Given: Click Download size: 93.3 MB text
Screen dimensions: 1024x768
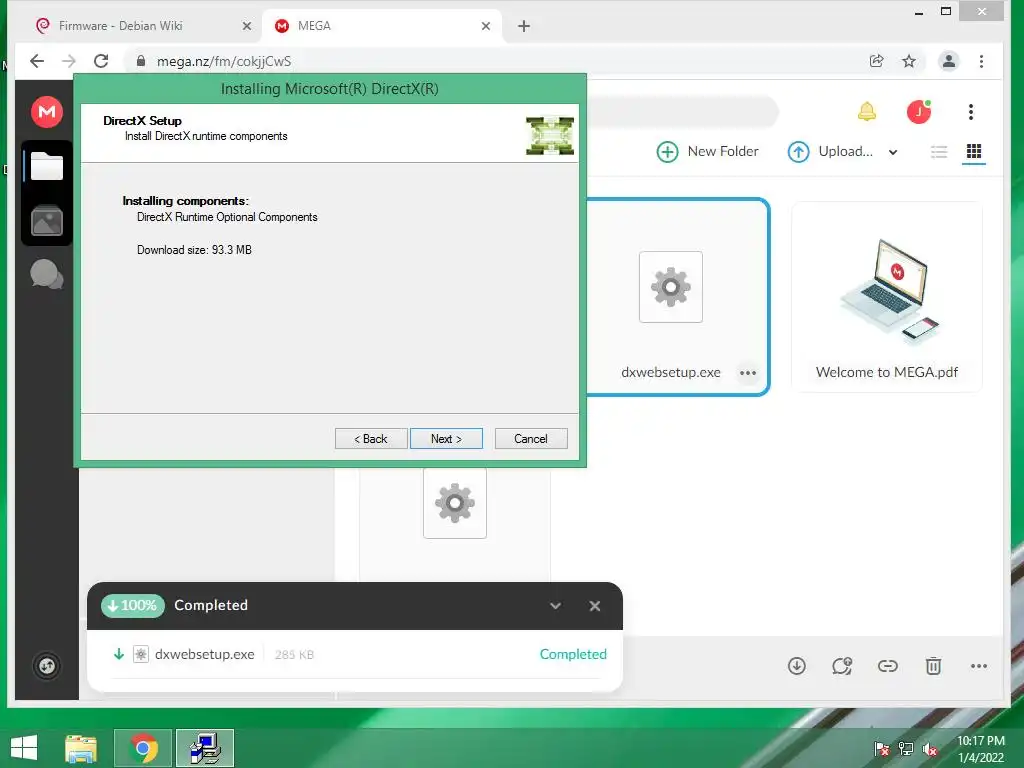Looking at the screenshot, I should (x=194, y=249).
